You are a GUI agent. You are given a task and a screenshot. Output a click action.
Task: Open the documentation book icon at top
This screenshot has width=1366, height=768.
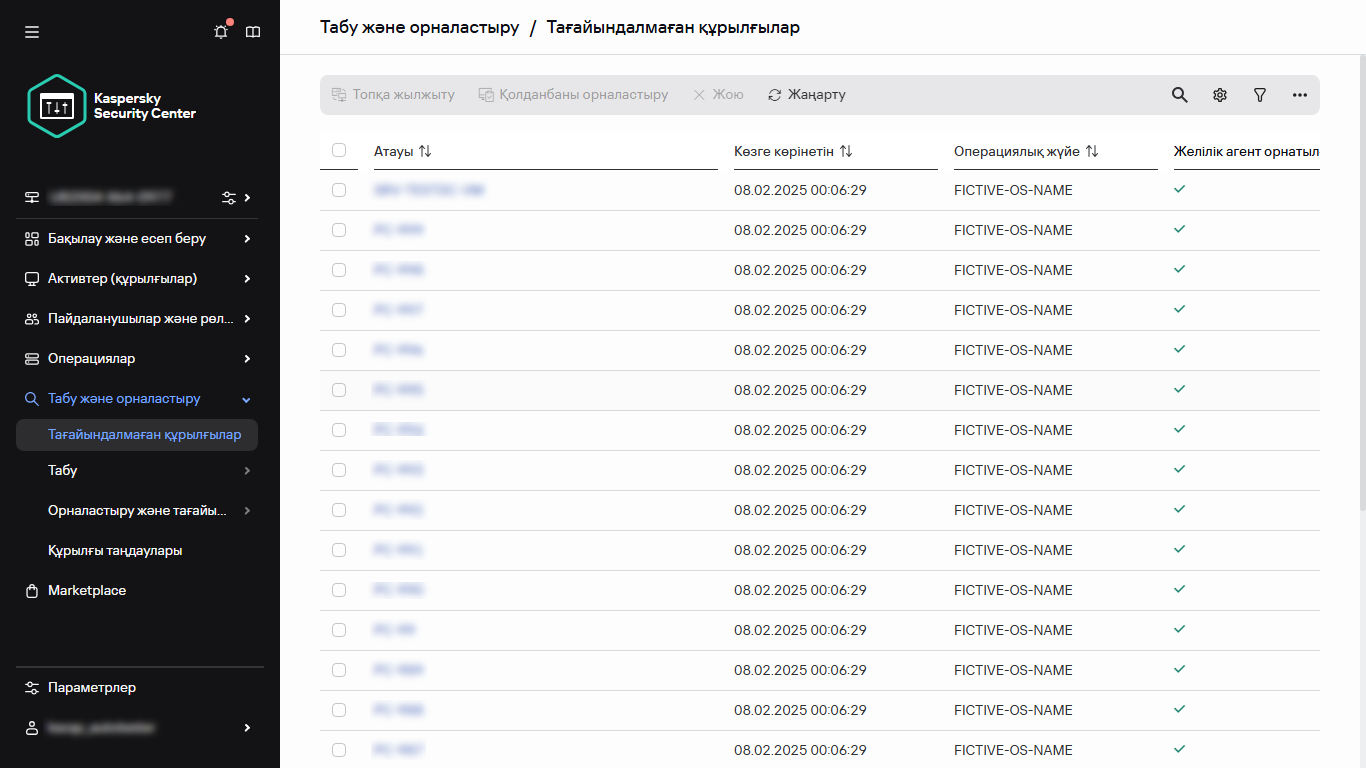click(253, 31)
